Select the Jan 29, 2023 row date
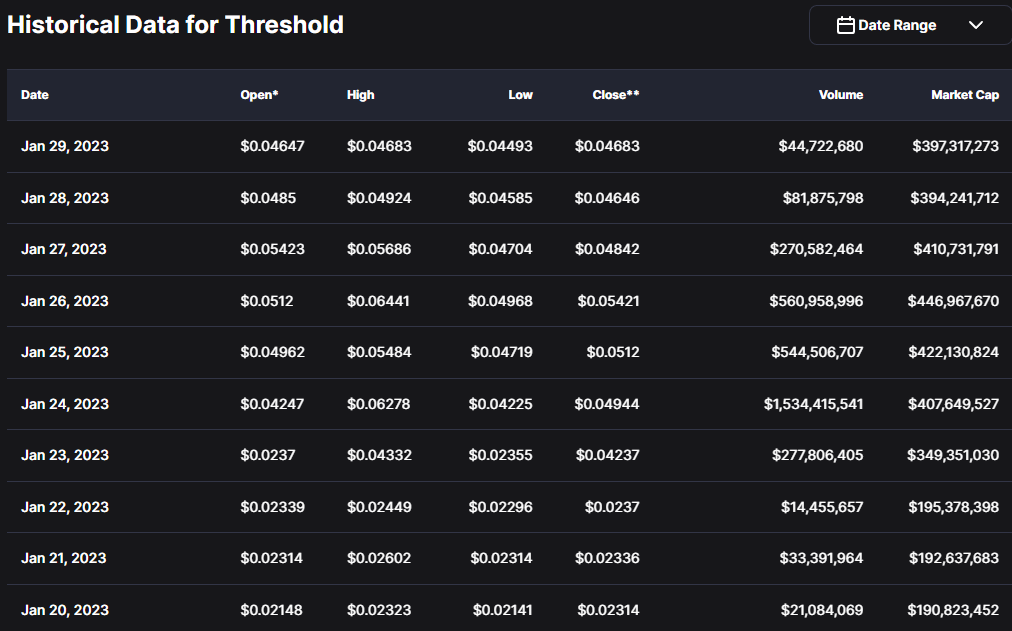 click(x=65, y=146)
